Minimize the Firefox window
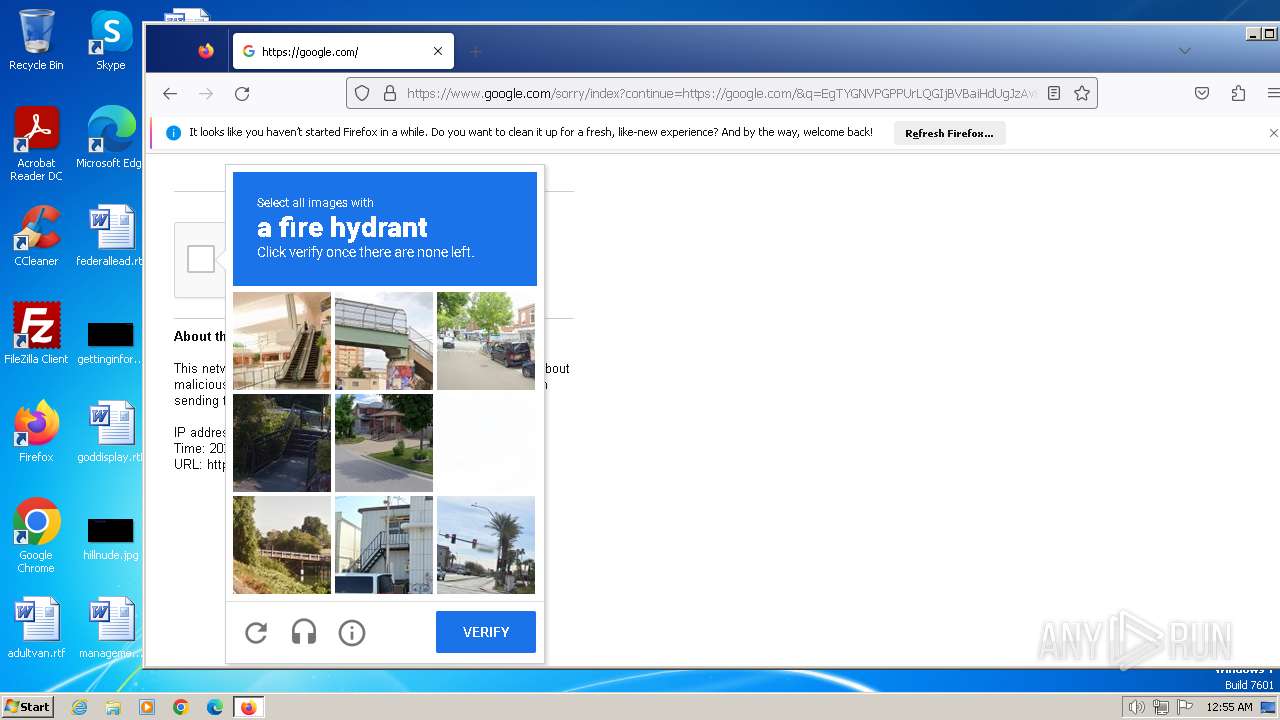This screenshot has height=720, width=1280. pyautogui.click(x=1253, y=34)
